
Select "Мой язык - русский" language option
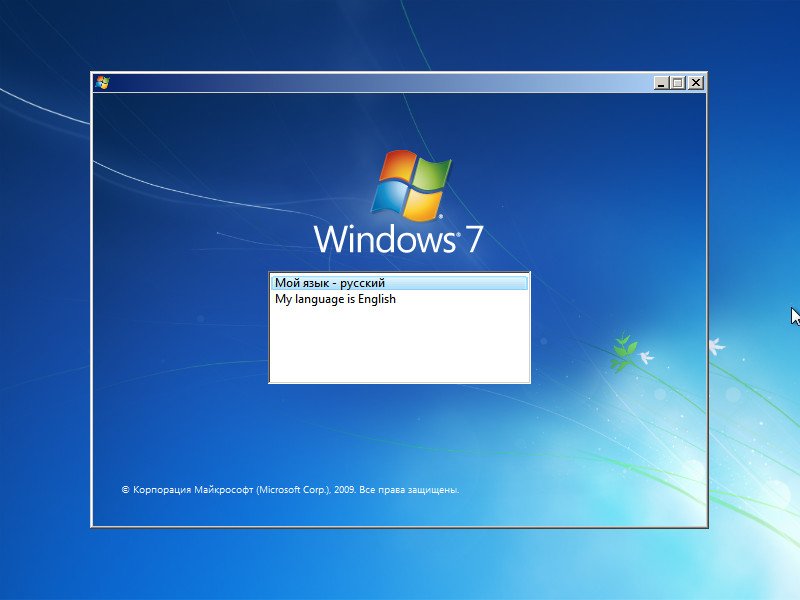pos(399,283)
